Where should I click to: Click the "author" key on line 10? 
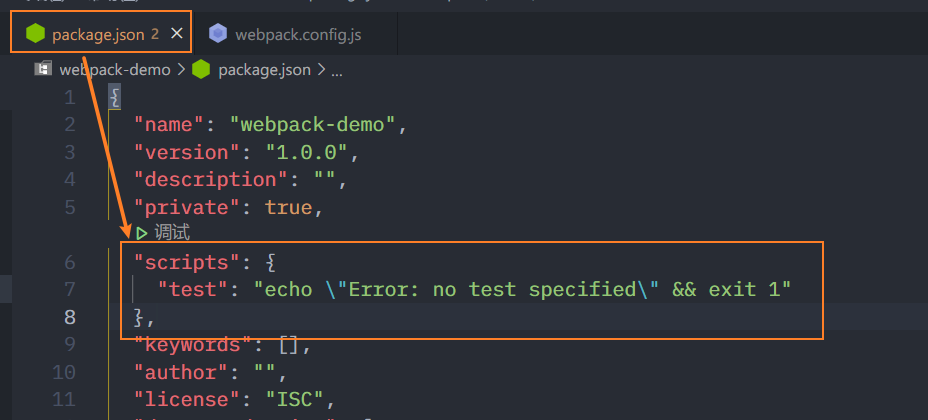click(x=182, y=372)
